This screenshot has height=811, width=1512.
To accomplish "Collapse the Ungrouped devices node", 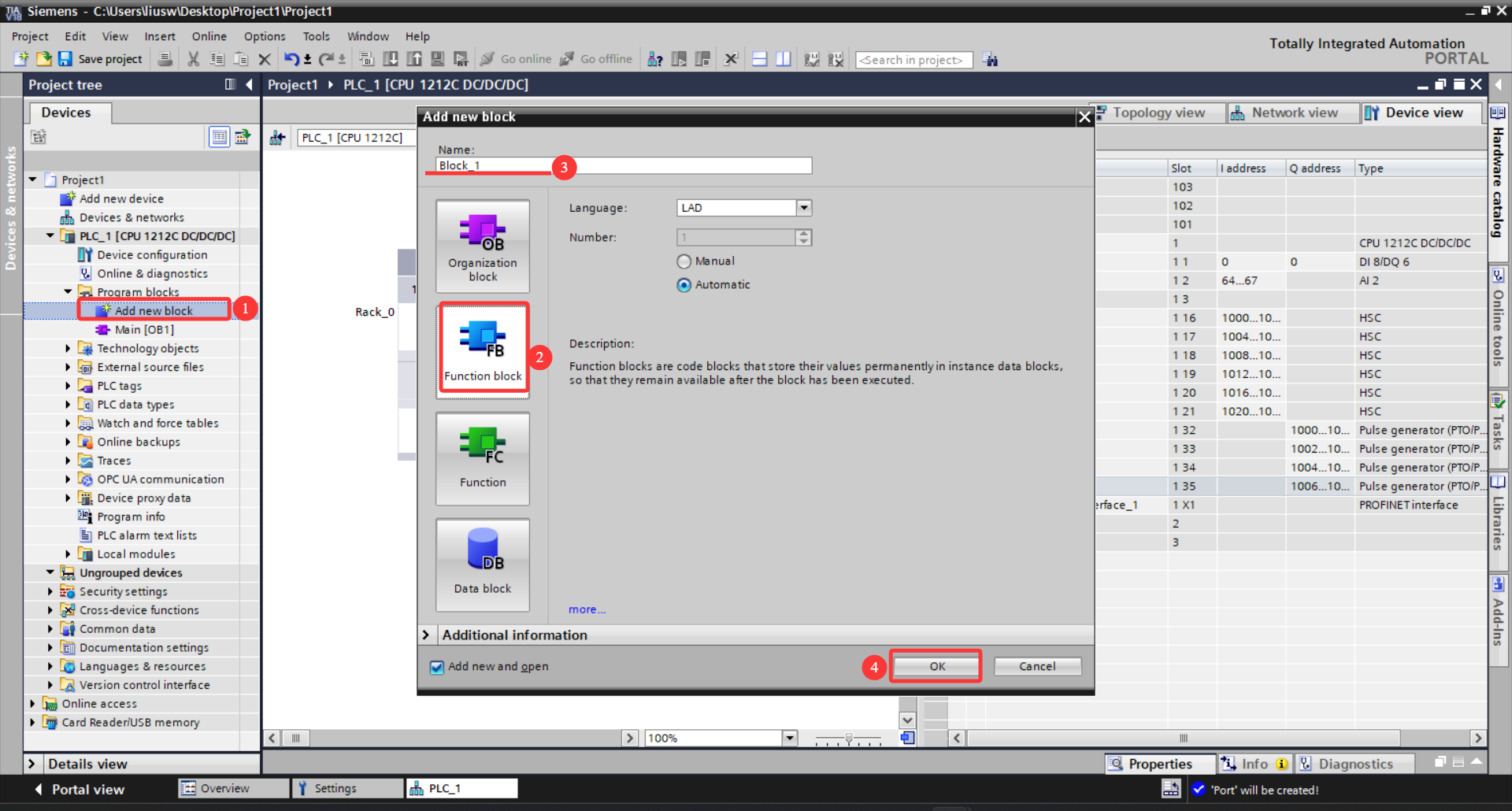I will point(50,572).
